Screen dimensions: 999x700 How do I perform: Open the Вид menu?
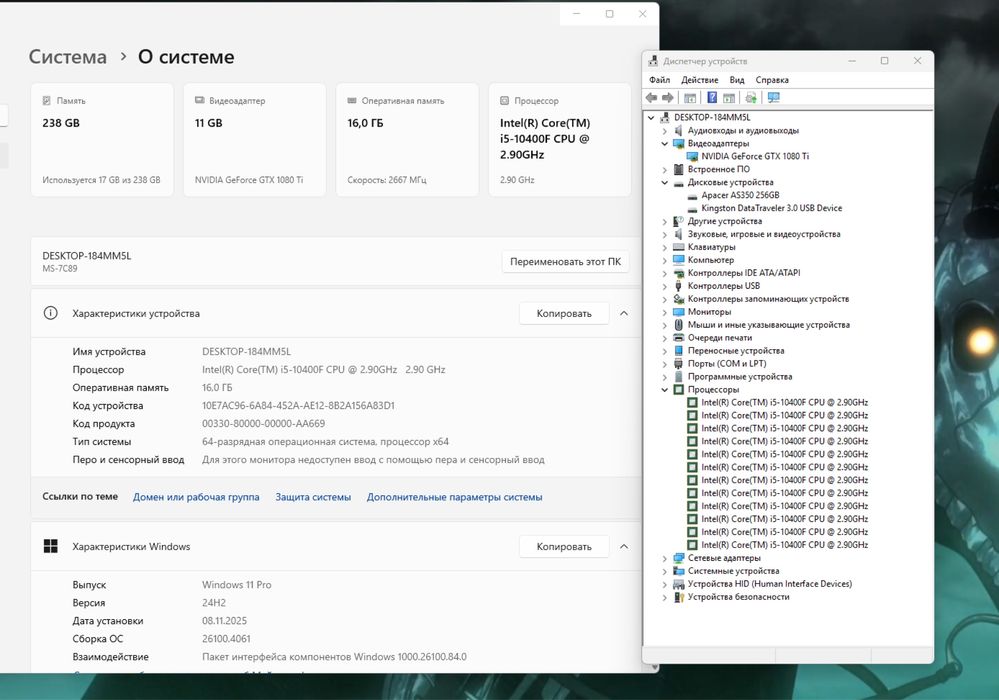(737, 80)
